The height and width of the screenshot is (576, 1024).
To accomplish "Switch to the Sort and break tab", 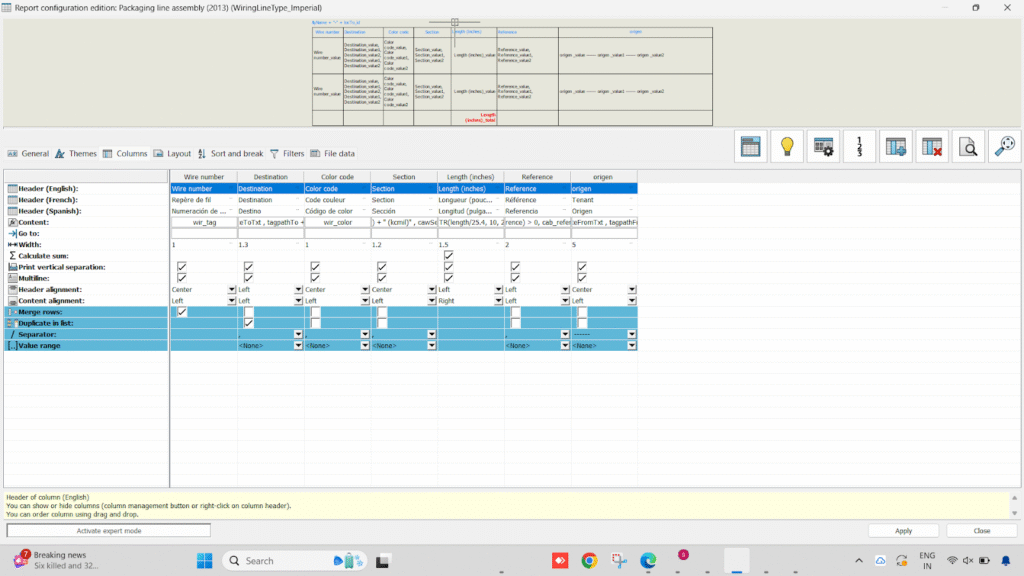I will (x=230, y=154).
